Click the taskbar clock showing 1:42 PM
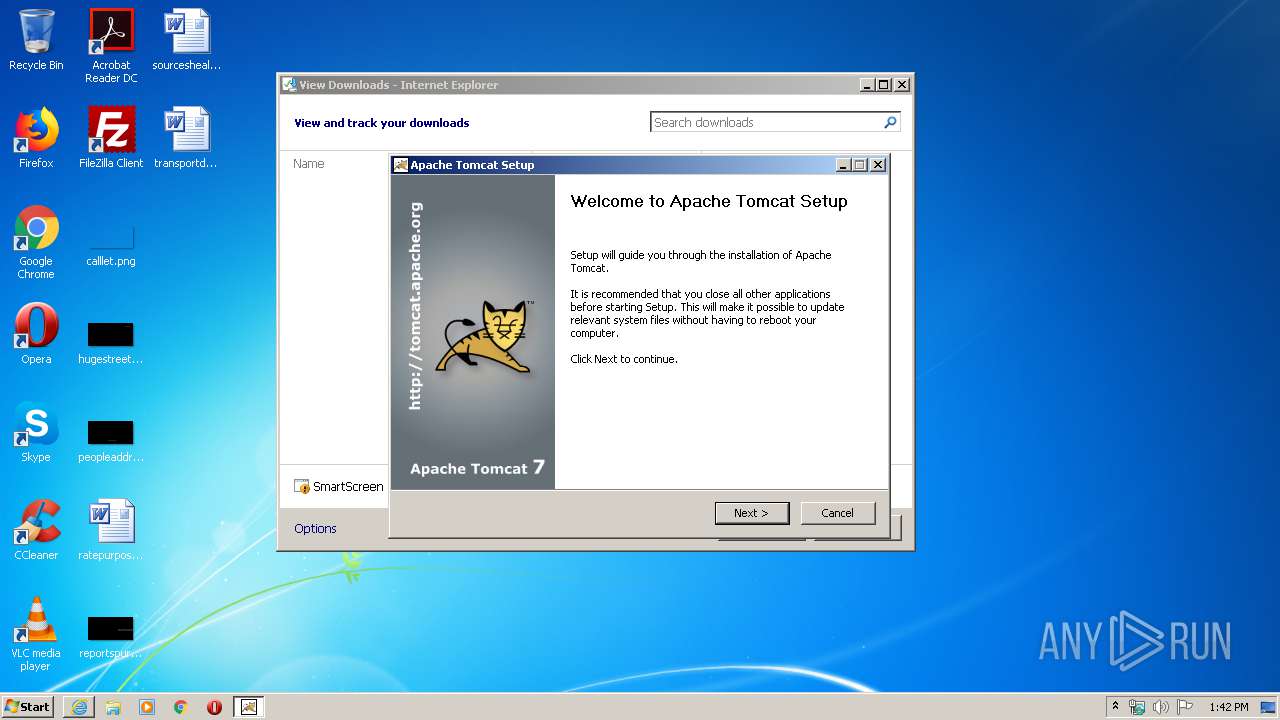The image size is (1280, 720). click(1228, 707)
